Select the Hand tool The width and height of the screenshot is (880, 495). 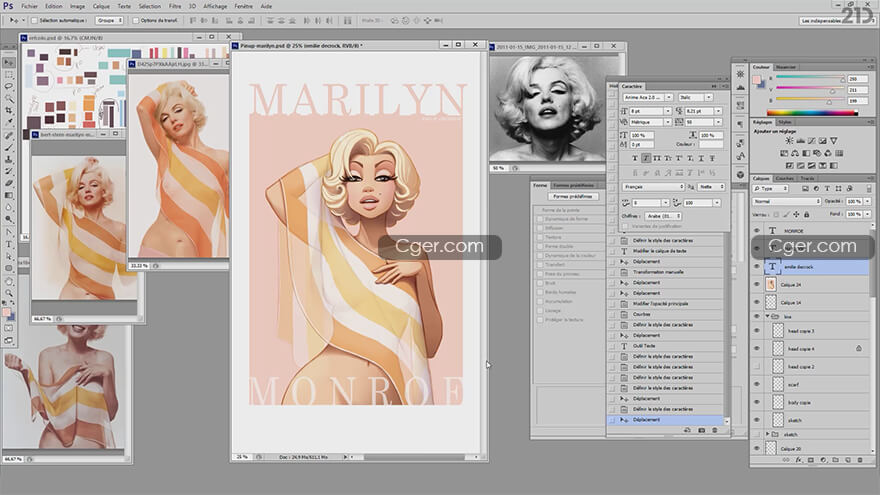click(x=8, y=282)
